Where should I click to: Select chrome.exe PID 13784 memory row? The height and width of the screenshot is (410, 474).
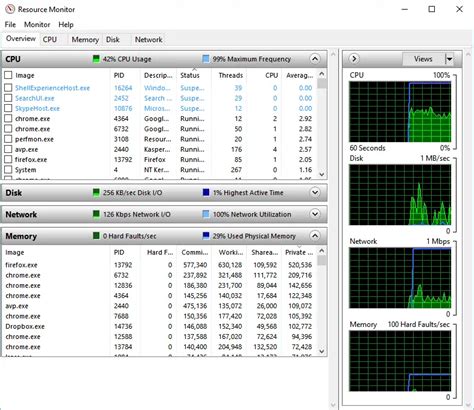pyautogui.click(x=159, y=347)
